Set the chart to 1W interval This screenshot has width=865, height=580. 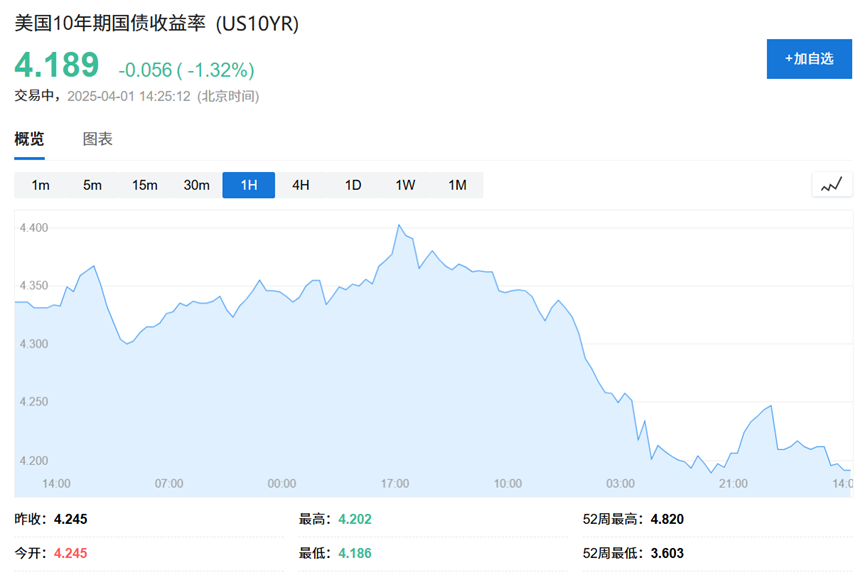click(x=405, y=185)
